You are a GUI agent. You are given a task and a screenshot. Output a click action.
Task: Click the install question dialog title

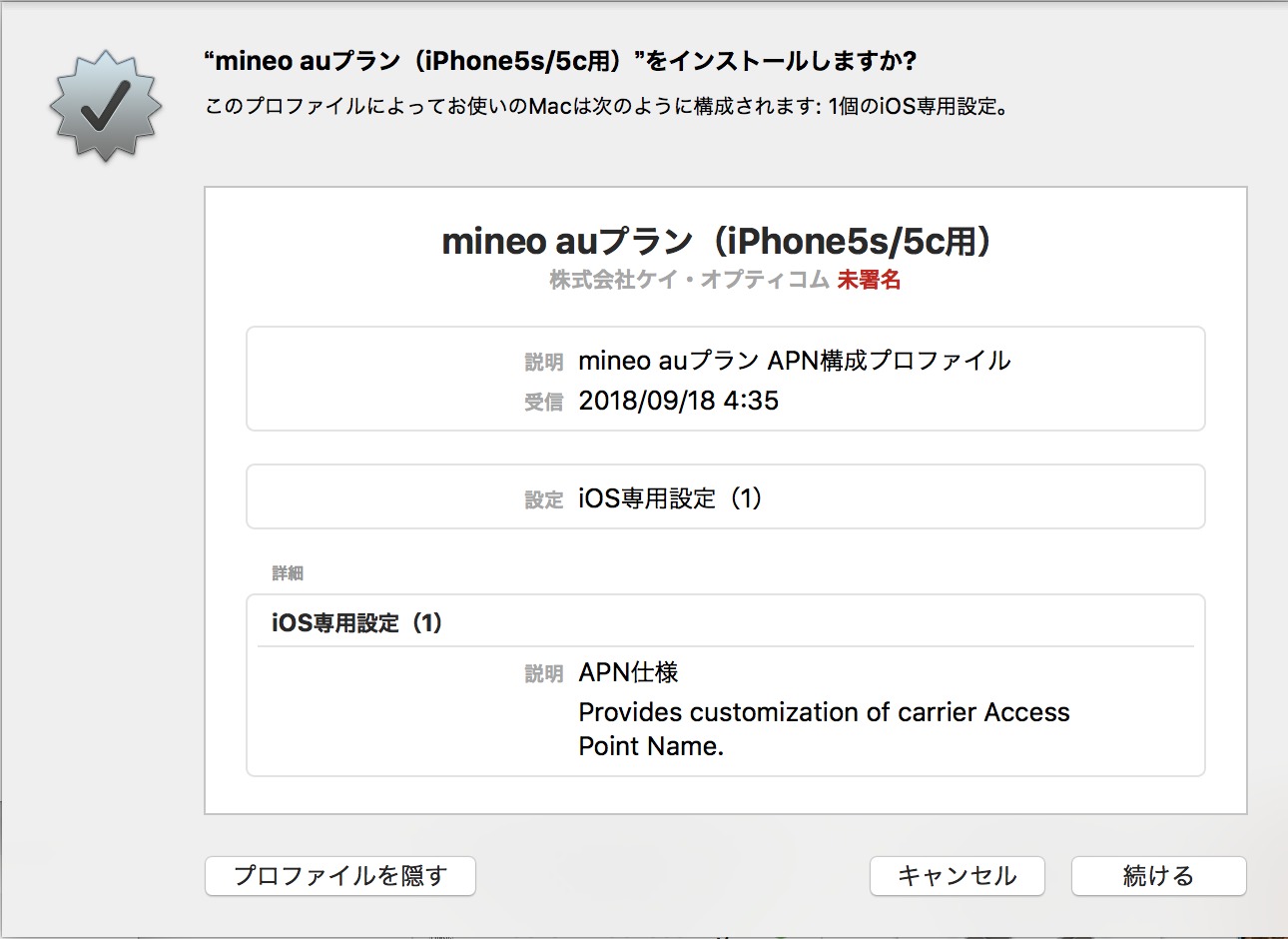(560, 61)
